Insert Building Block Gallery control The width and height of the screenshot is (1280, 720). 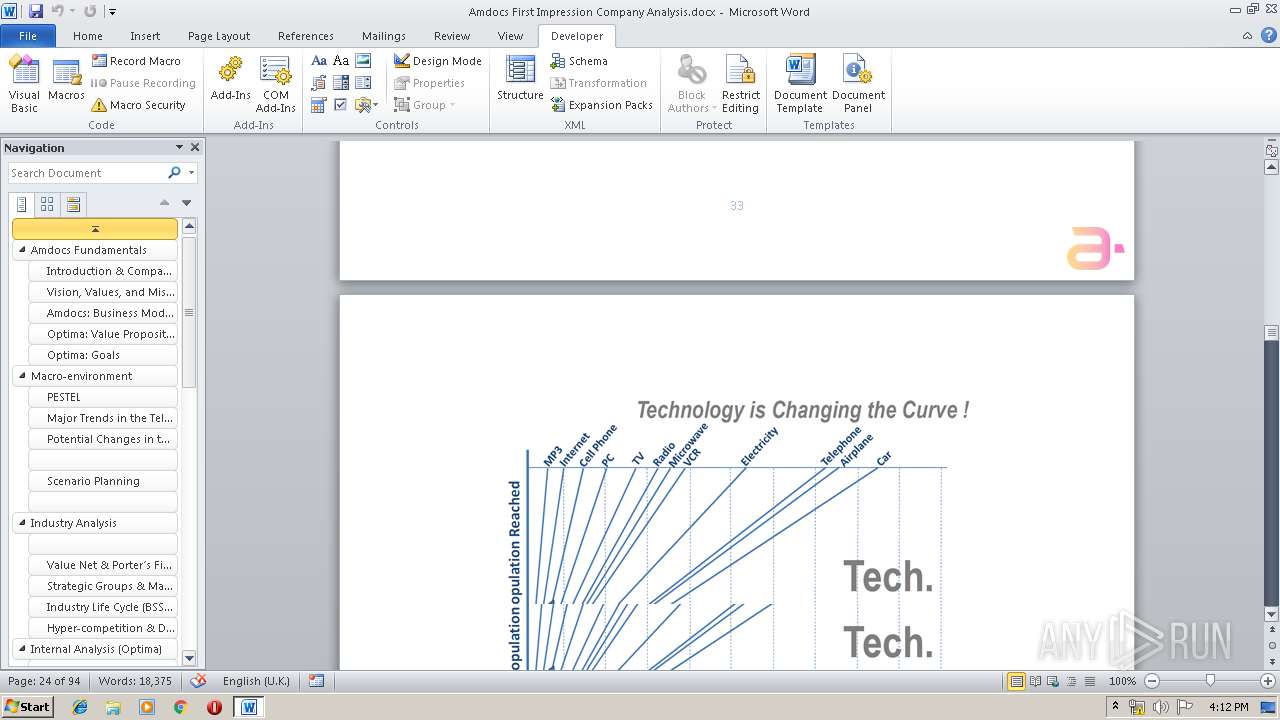pos(319,83)
